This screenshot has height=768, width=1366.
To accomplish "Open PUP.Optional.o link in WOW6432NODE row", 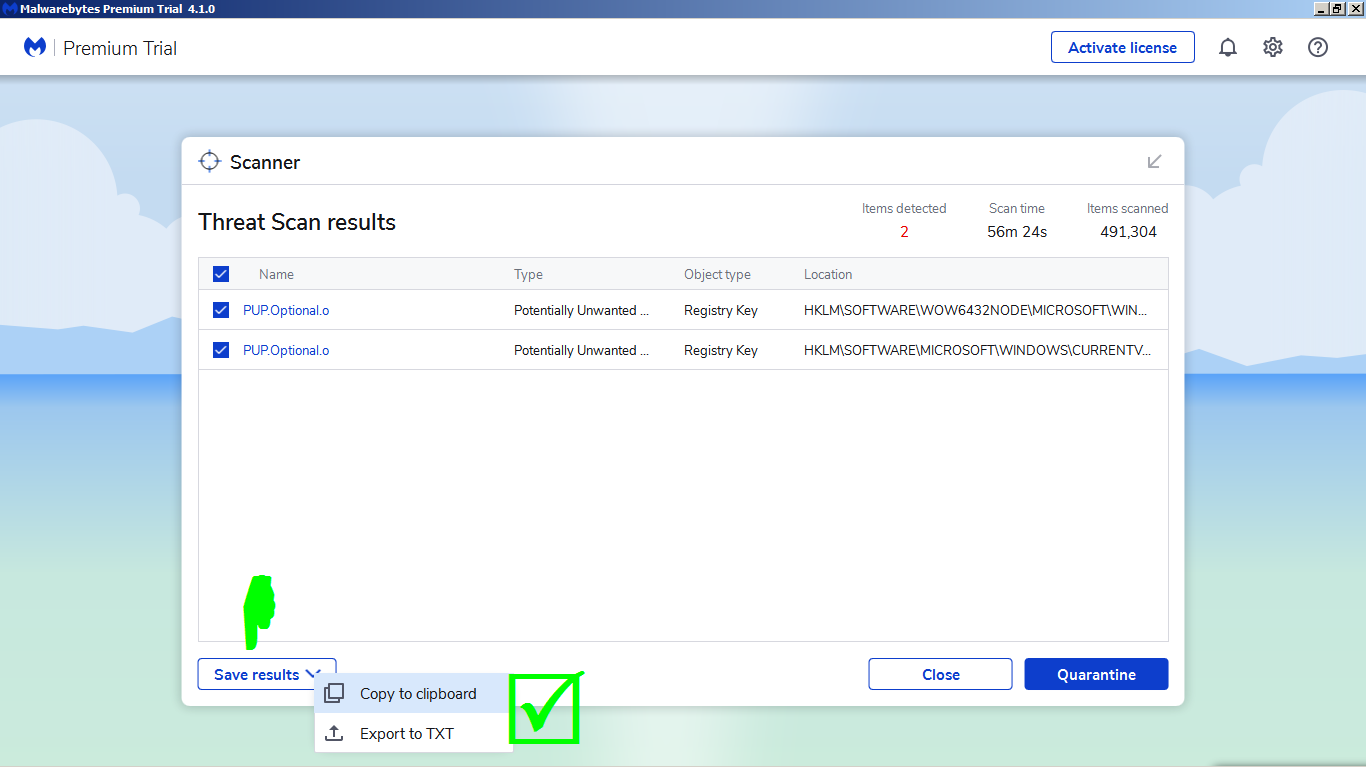I will [286, 310].
